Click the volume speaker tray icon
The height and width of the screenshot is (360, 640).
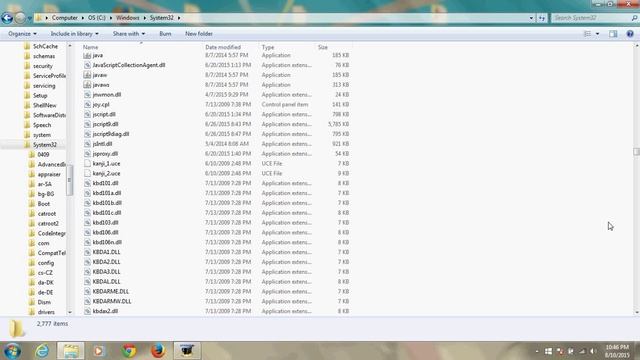pyautogui.click(x=593, y=351)
